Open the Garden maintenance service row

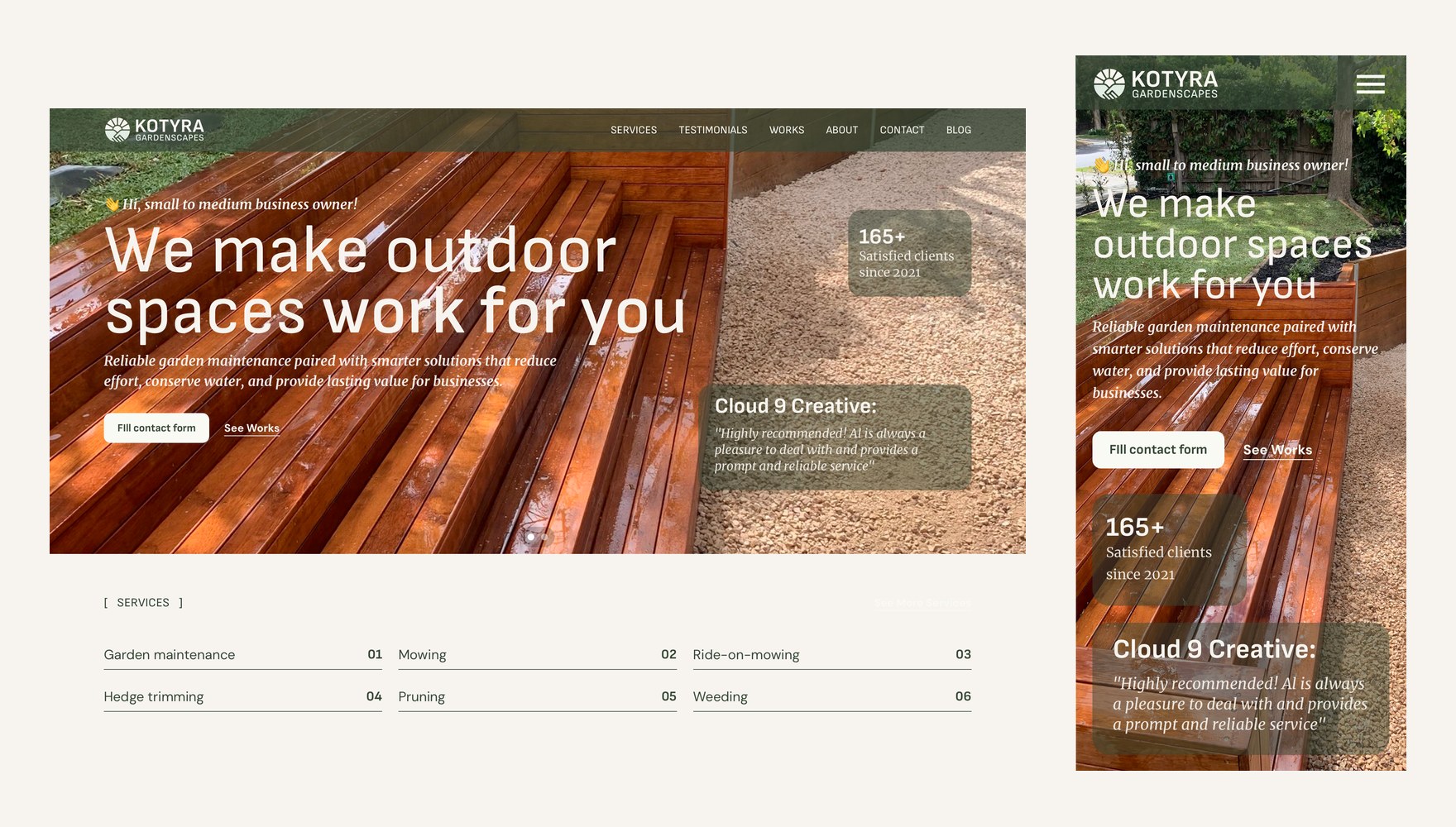pyautogui.click(x=243, y=654)
